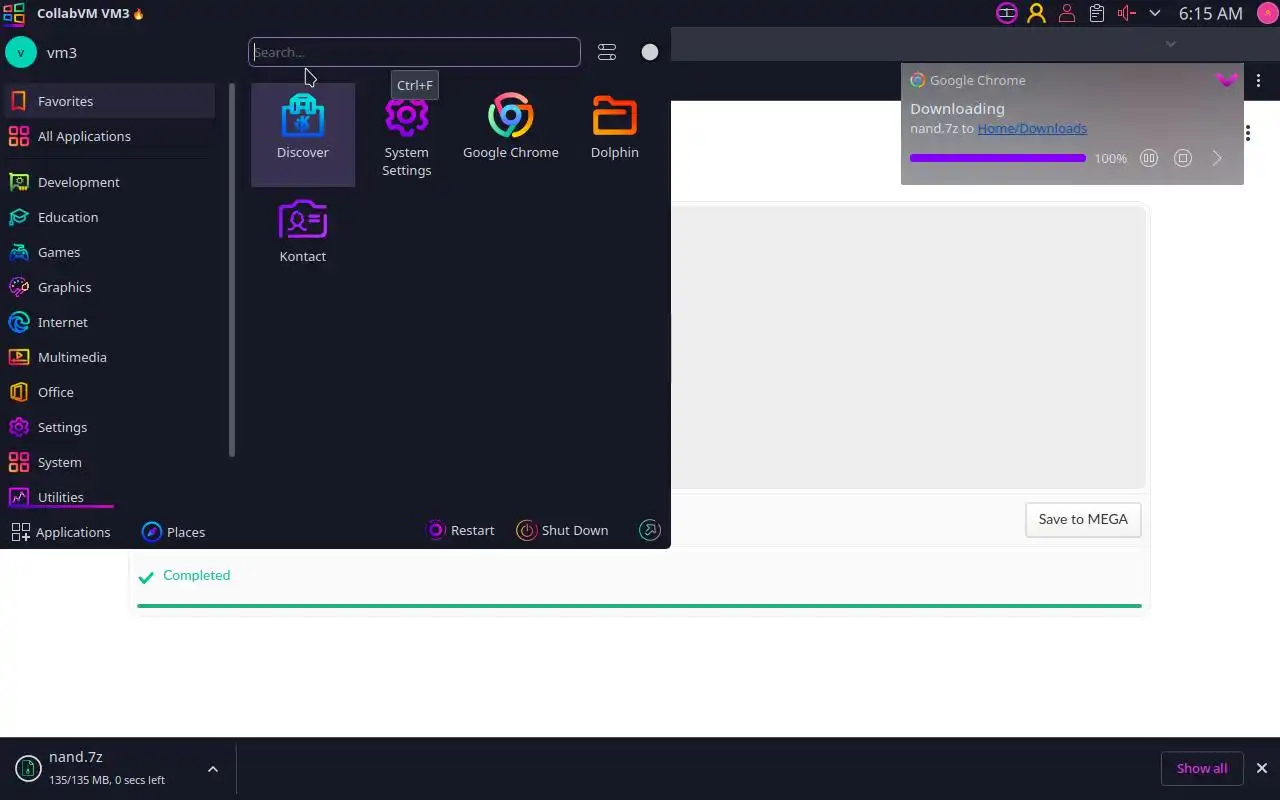Open launcher configure options icon next to search
1280x800 pixels.
[x=607, y=52]
